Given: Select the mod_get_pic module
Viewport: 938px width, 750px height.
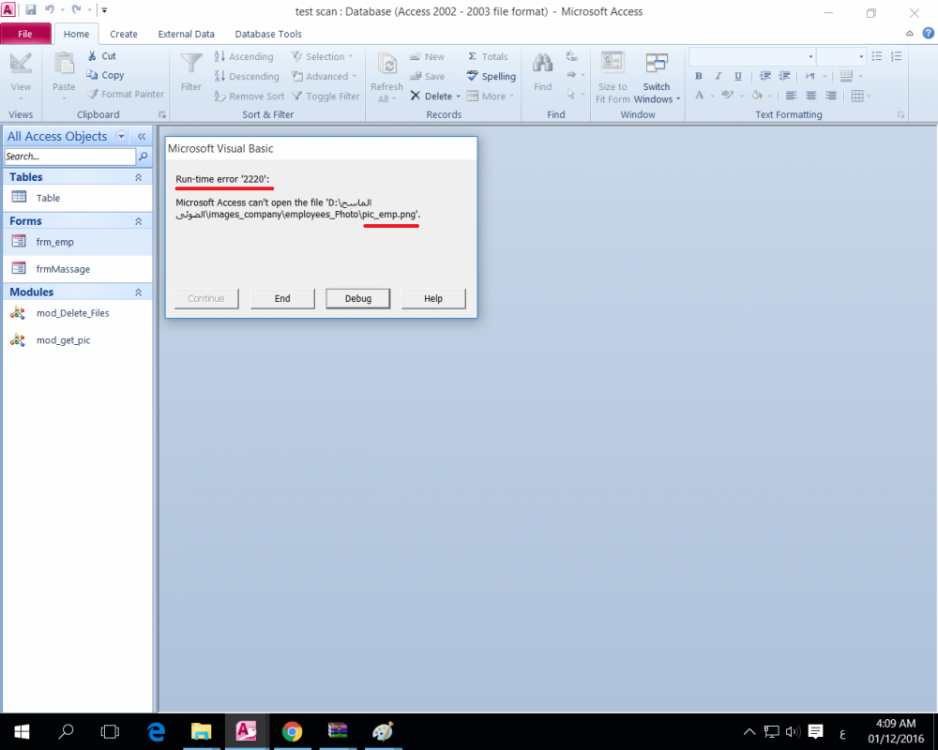Looking at the screenshot, I should [77, 340].
